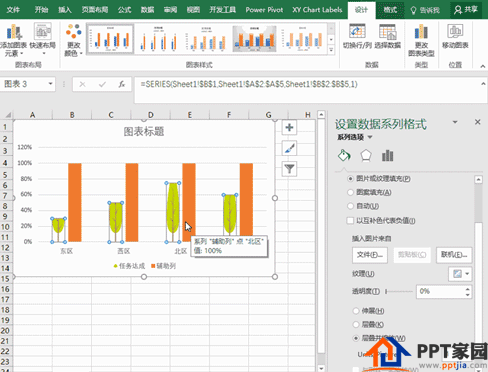488x372 pixels.
Task: Select Automatic (自动) fill radio
Action: [350, 206]
